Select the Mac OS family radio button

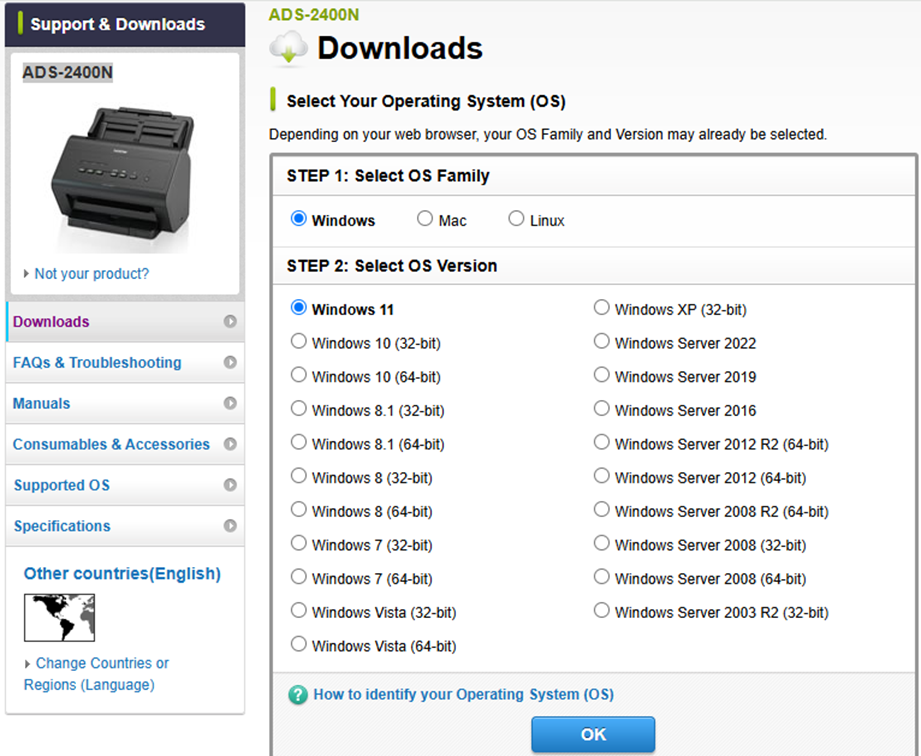425,219
